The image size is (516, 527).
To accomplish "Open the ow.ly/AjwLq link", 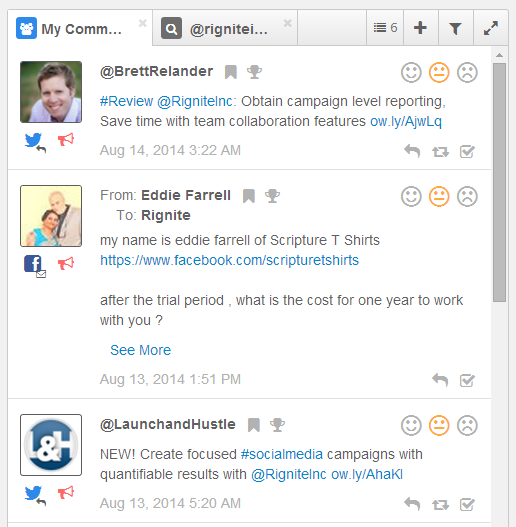I will point(406,121).
